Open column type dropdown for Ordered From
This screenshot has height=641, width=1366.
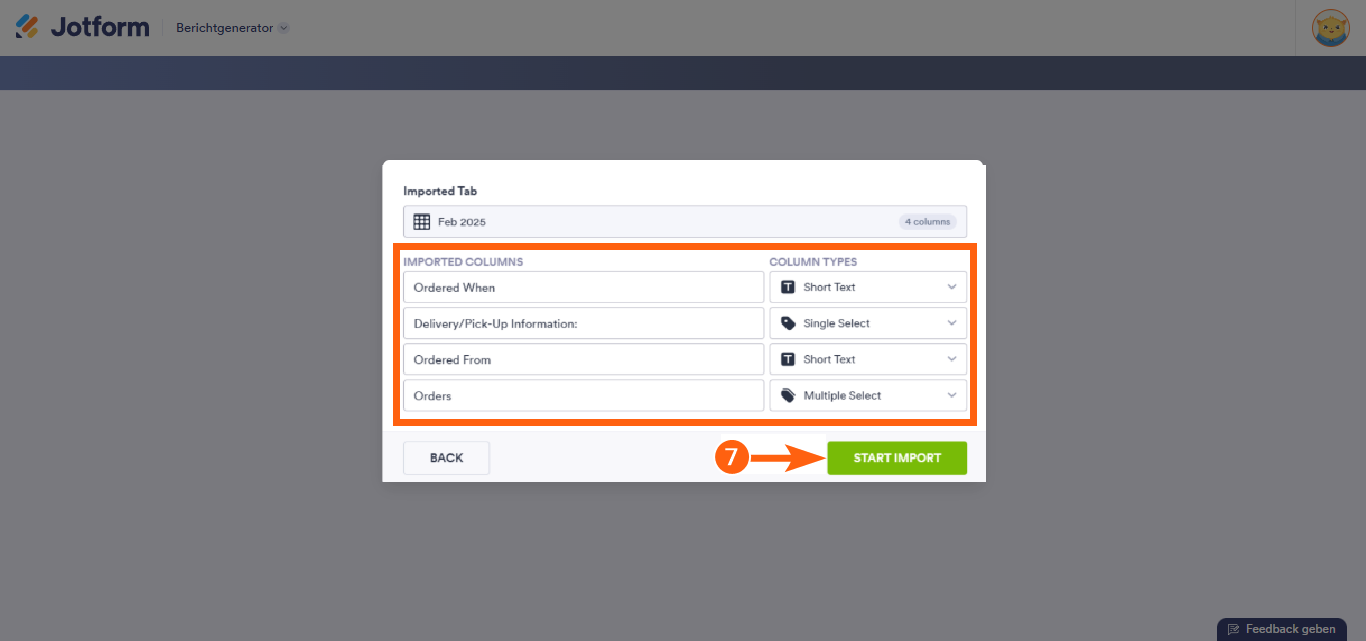click(x=951, y=359)
